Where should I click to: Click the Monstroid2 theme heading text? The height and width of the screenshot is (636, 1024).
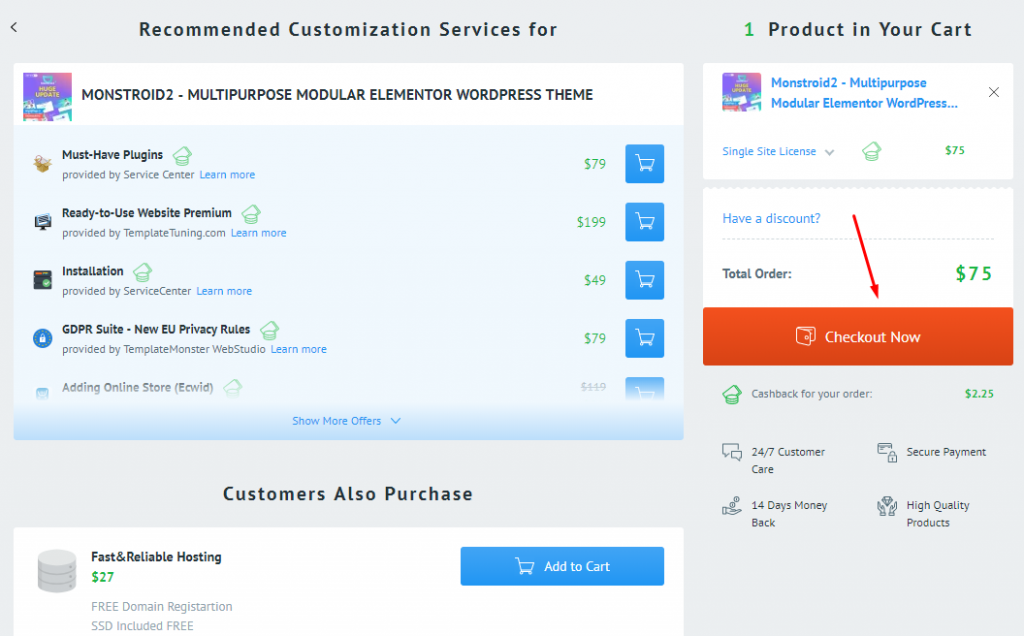coord(337,95)
